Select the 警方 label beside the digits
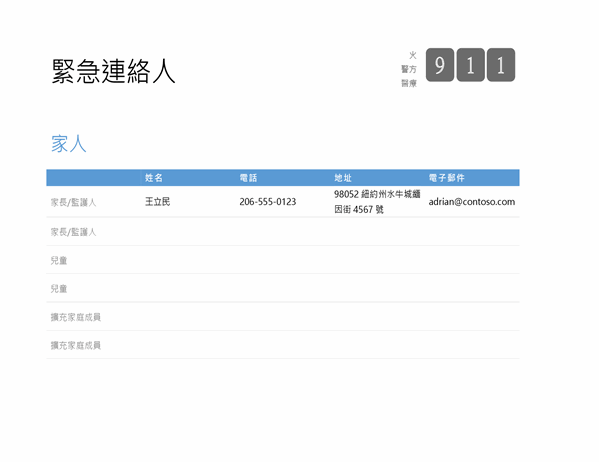600x462 pixels. pyautogui.click(x=409, y=69)
